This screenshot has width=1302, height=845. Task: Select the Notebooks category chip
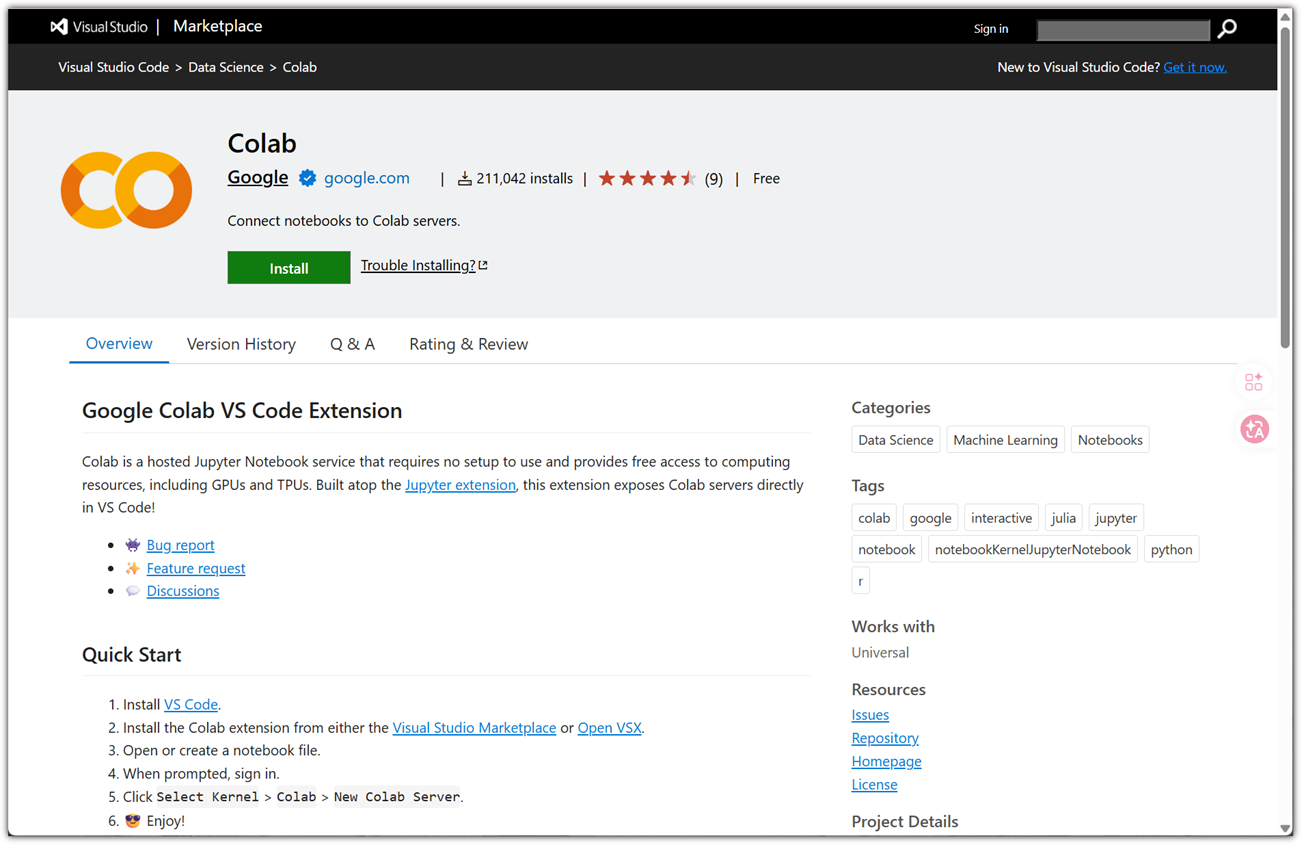[x=1110, y=440]
